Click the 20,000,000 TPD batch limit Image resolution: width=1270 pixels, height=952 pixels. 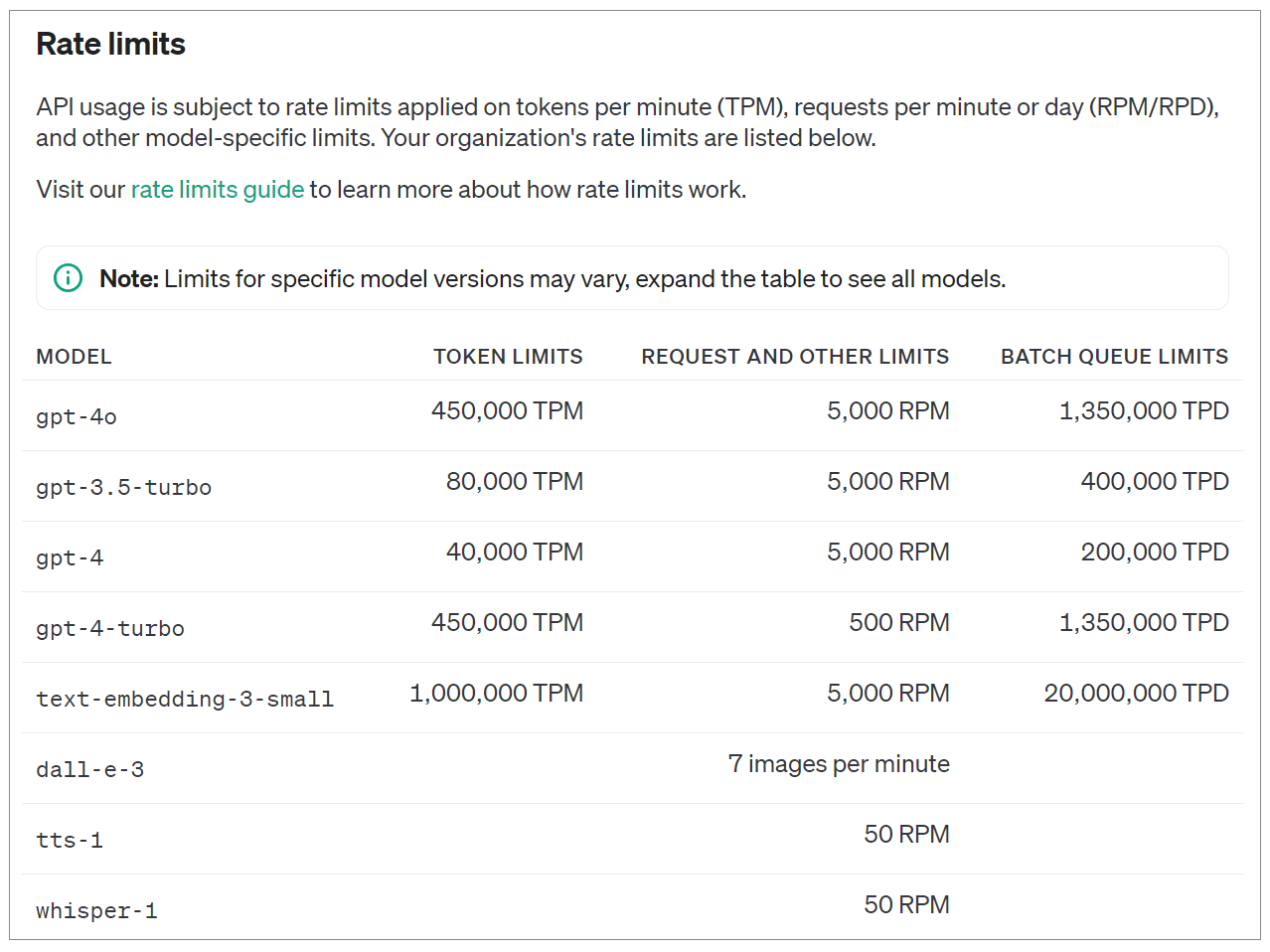tap(1136, 694)
